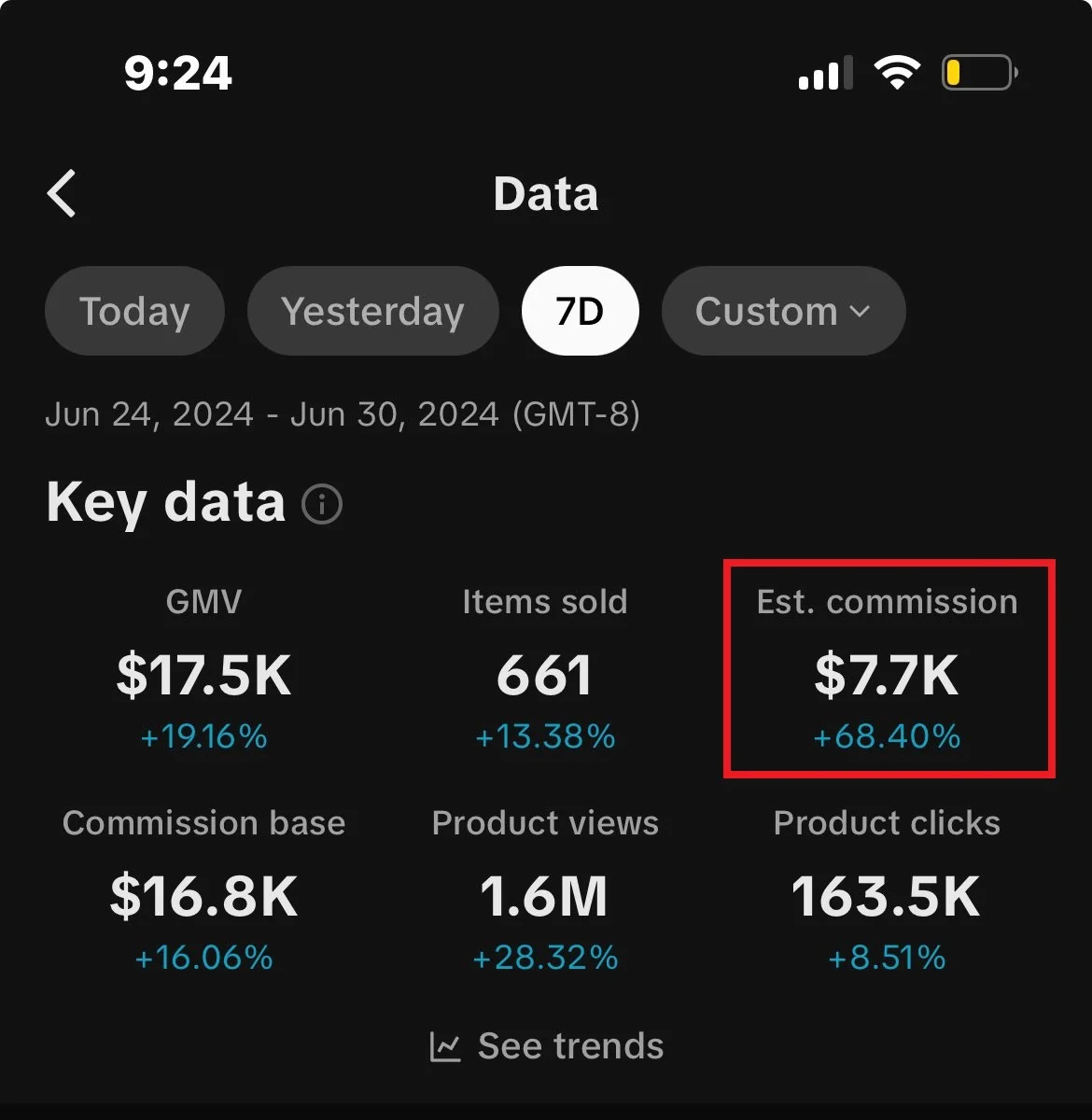Switch to Yesterday time range

(372, 311)
